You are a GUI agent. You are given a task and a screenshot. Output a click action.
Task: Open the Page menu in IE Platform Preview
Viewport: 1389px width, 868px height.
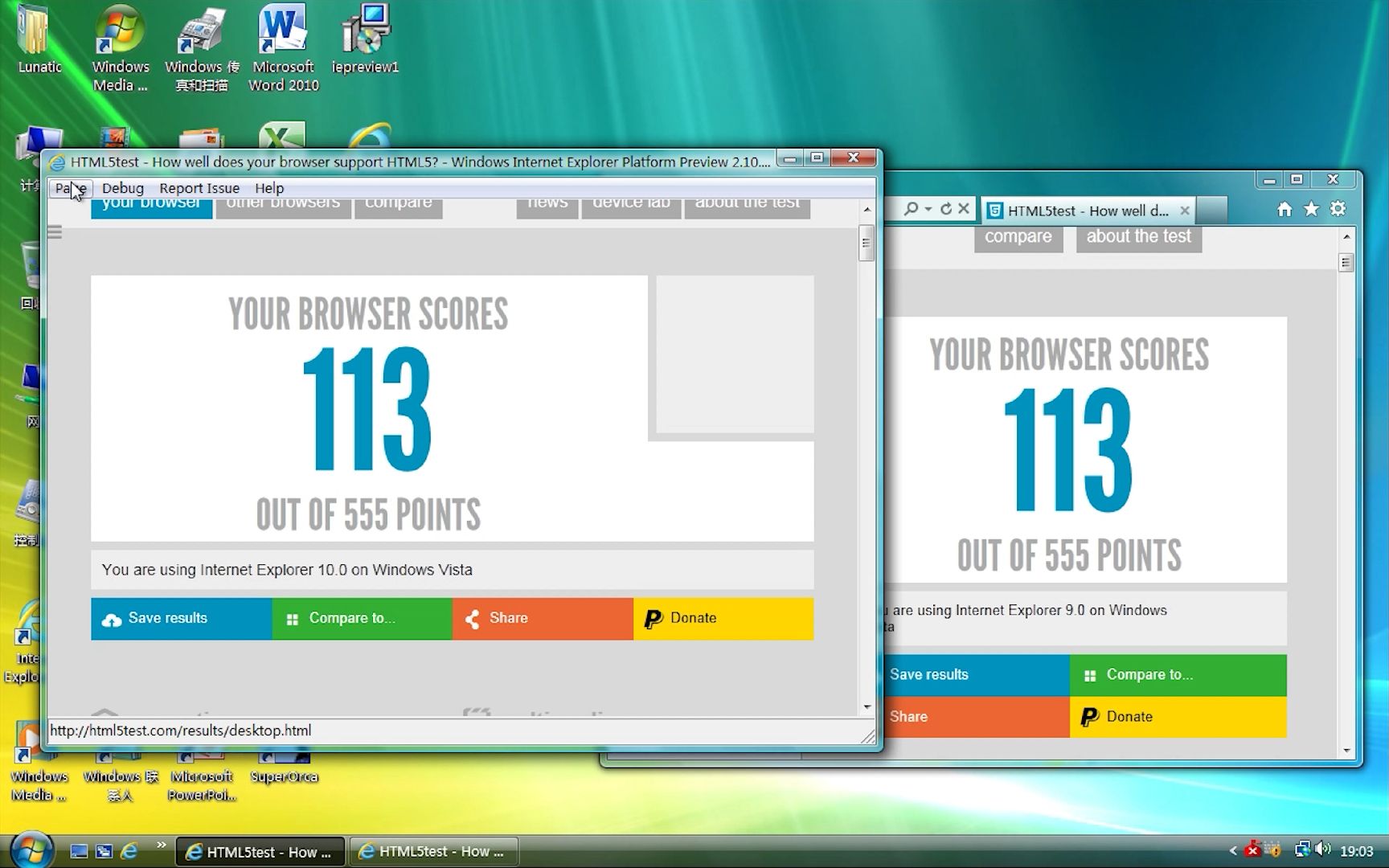tap(71, 188)
